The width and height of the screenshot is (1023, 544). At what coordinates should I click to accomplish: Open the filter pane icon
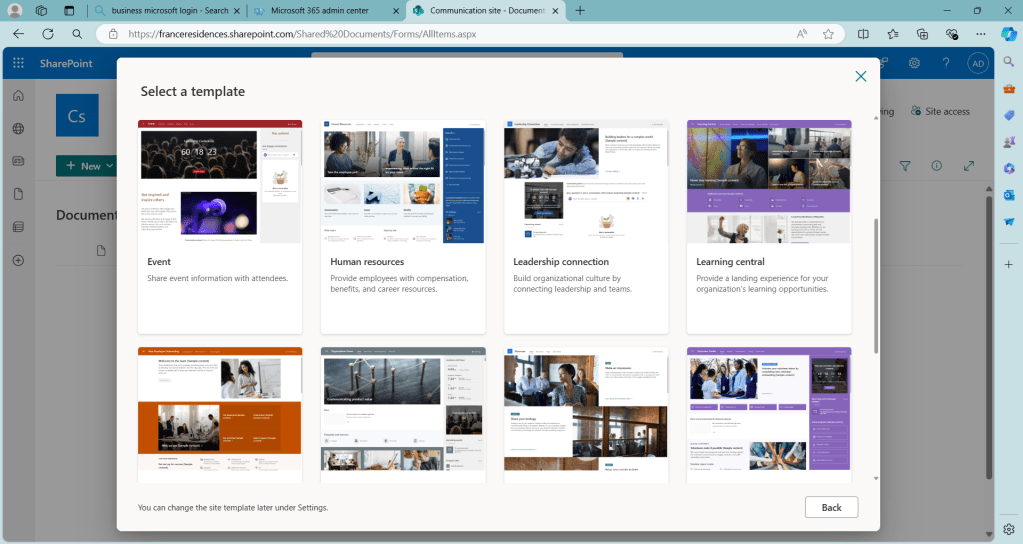[x=905, y=166]
